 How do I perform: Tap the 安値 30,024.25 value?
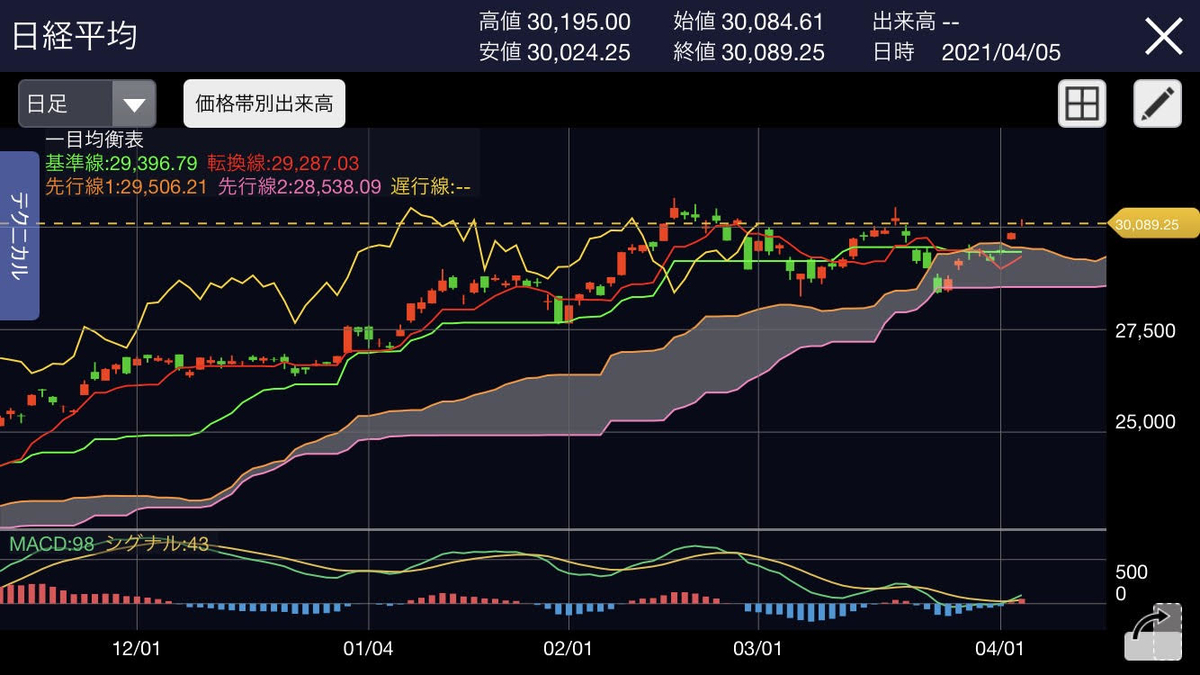[x=555, y=53]
